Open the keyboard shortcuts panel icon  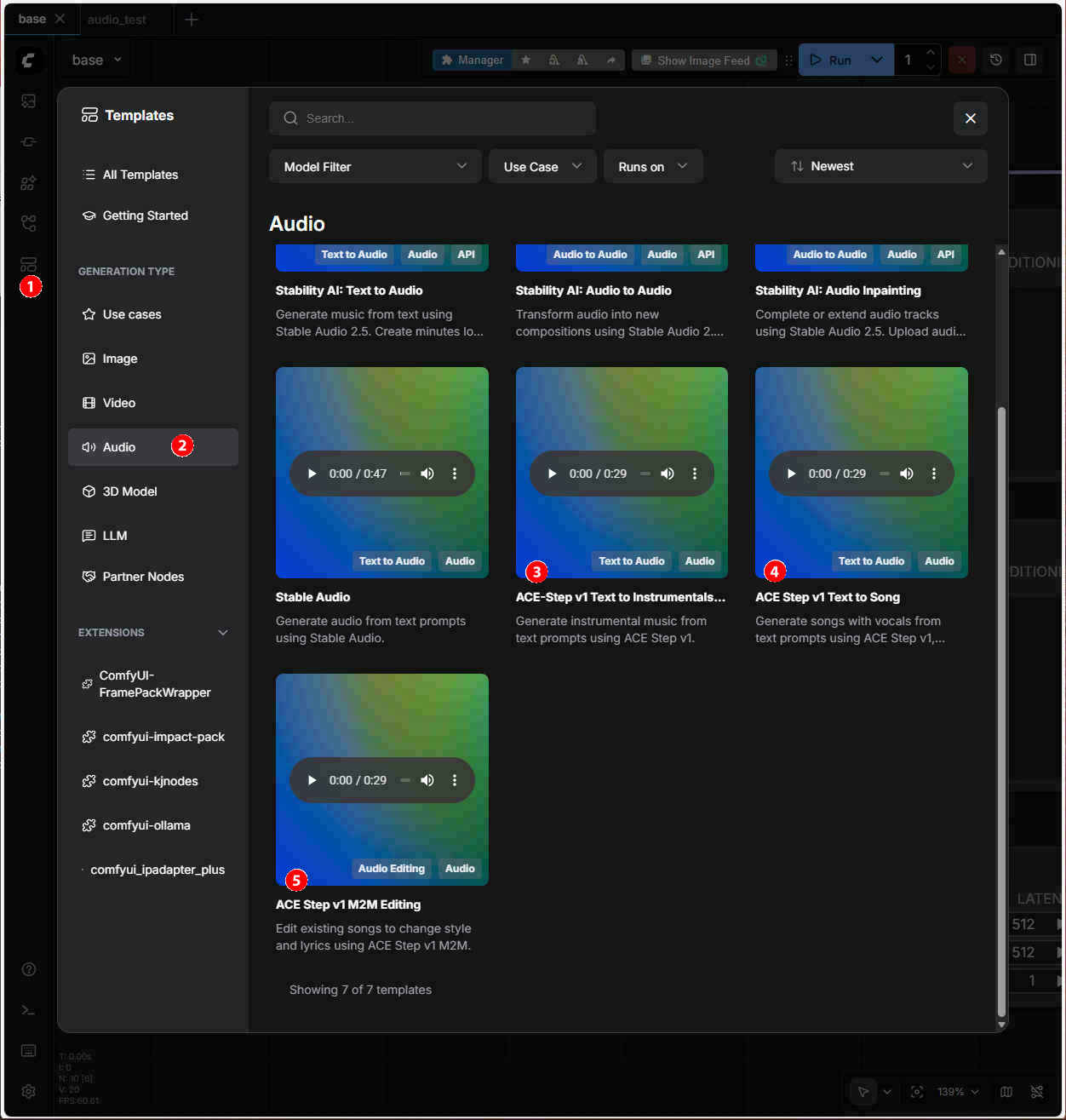(28, 1050)
